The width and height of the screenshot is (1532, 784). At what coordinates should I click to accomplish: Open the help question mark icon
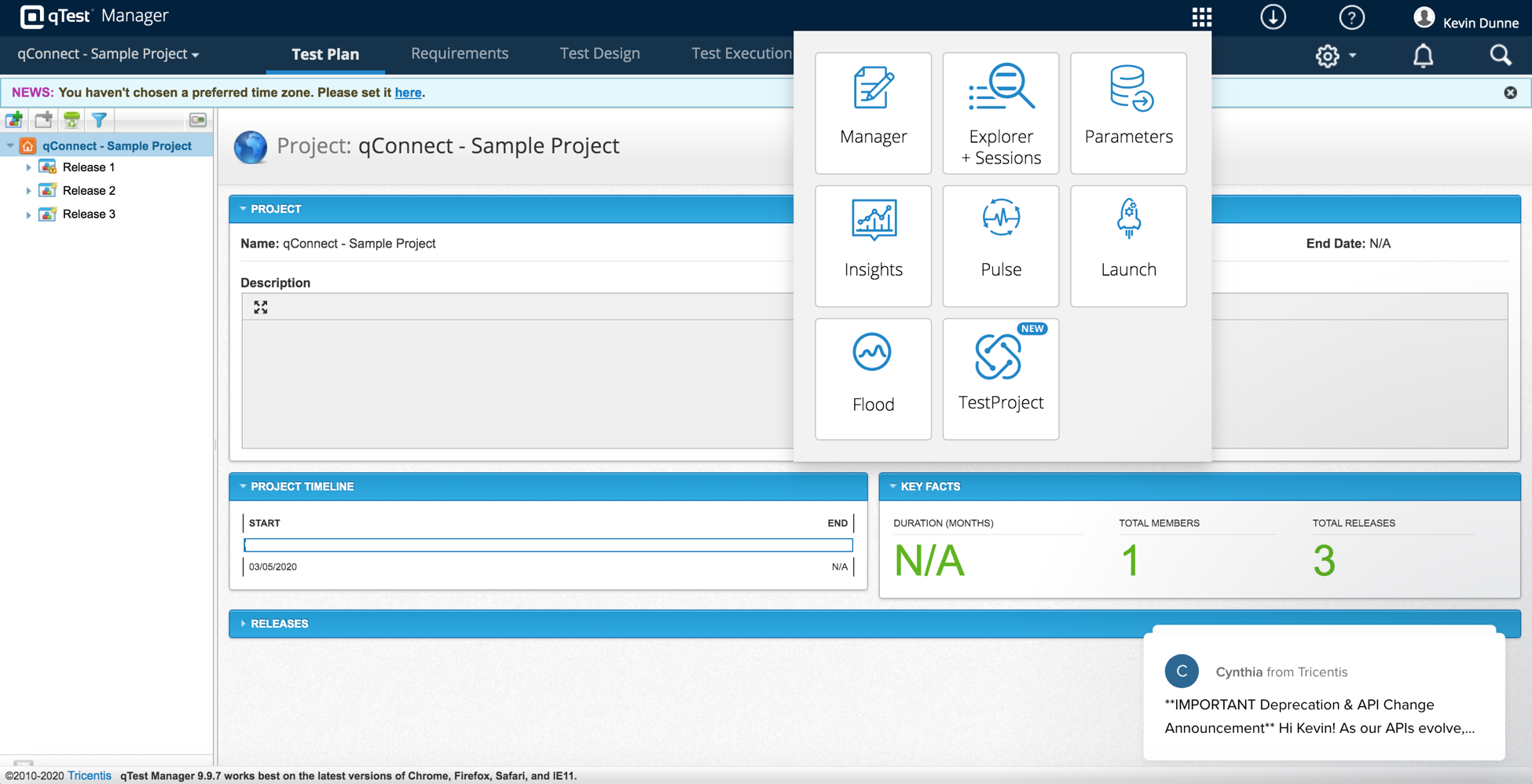(x=1351, y=17)
